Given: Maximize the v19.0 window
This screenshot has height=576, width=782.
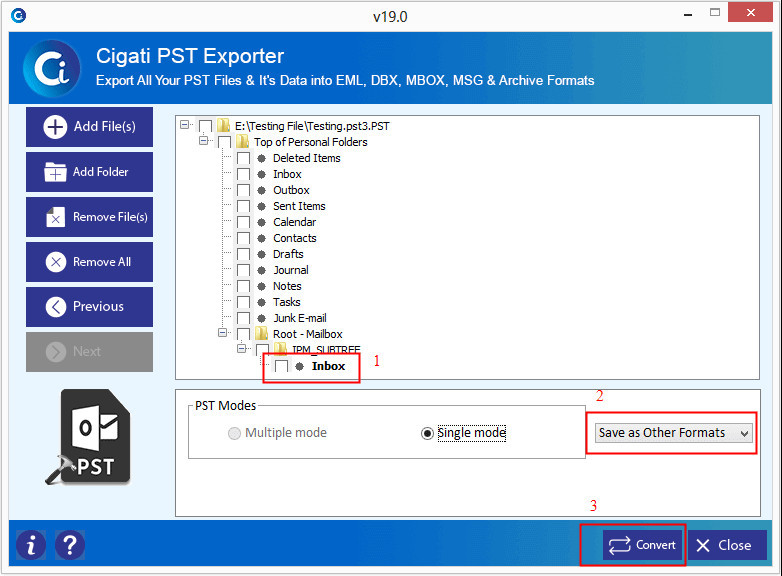Looking at the screenshot, I should pyautogui.click(x=715, y=12).
